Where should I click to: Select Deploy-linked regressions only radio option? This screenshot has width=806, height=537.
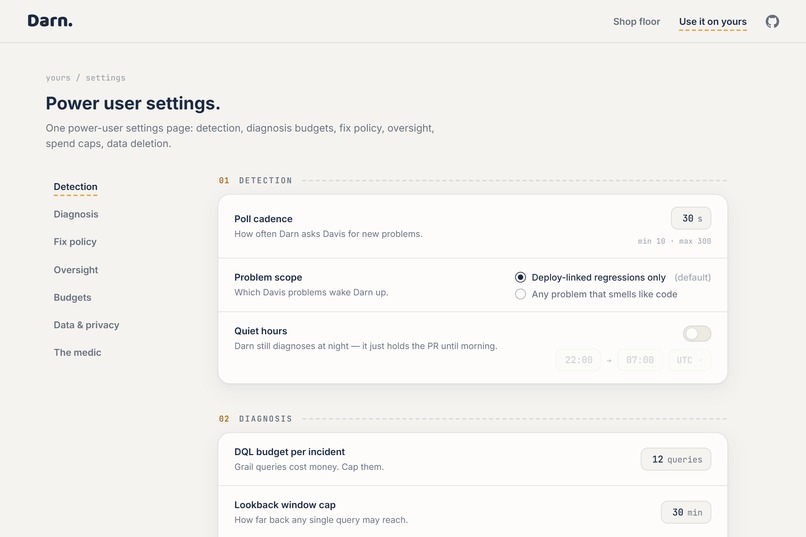520,277
